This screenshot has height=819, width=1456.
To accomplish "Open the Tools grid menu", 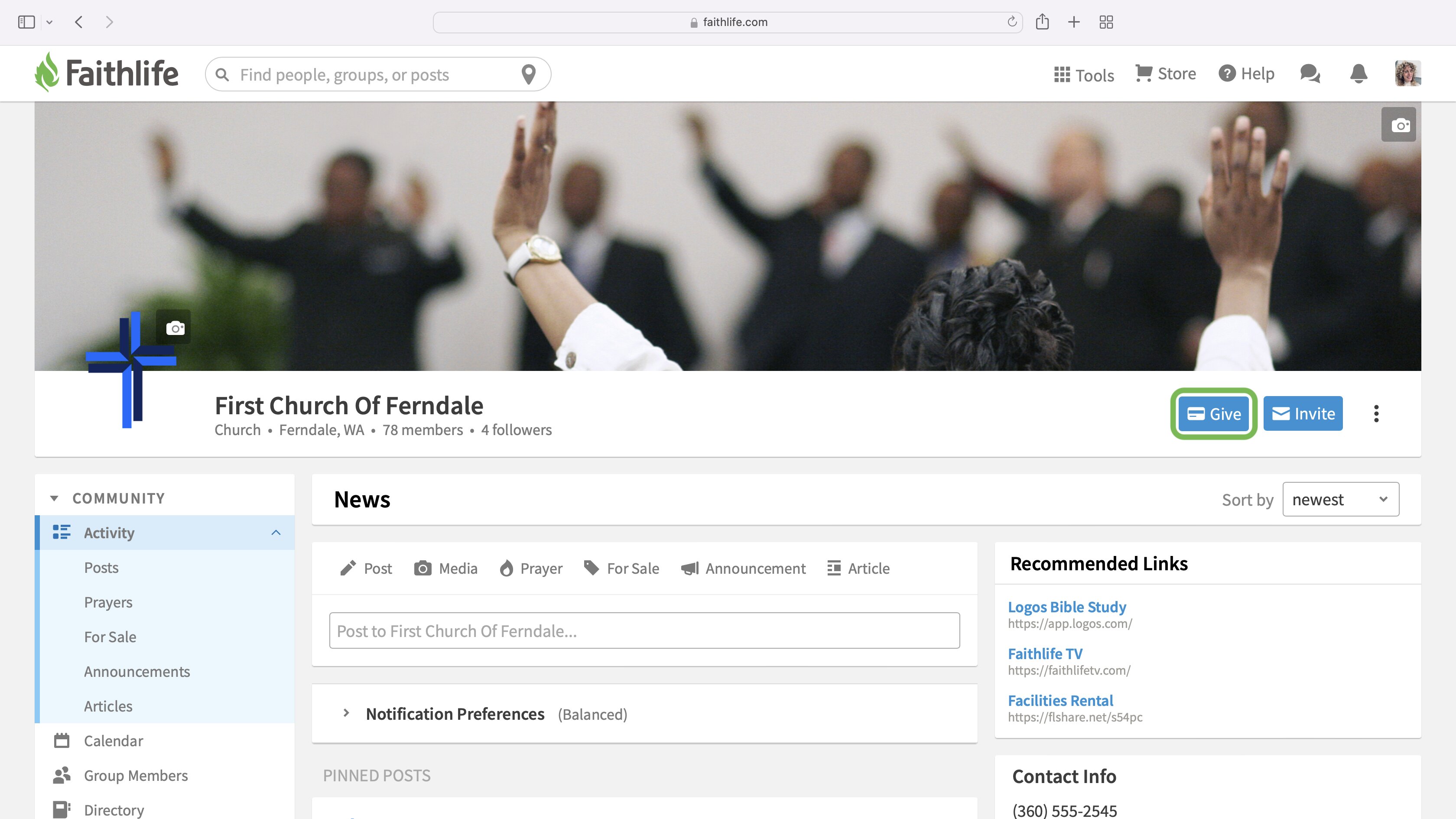I will (x=1083, y=75).
